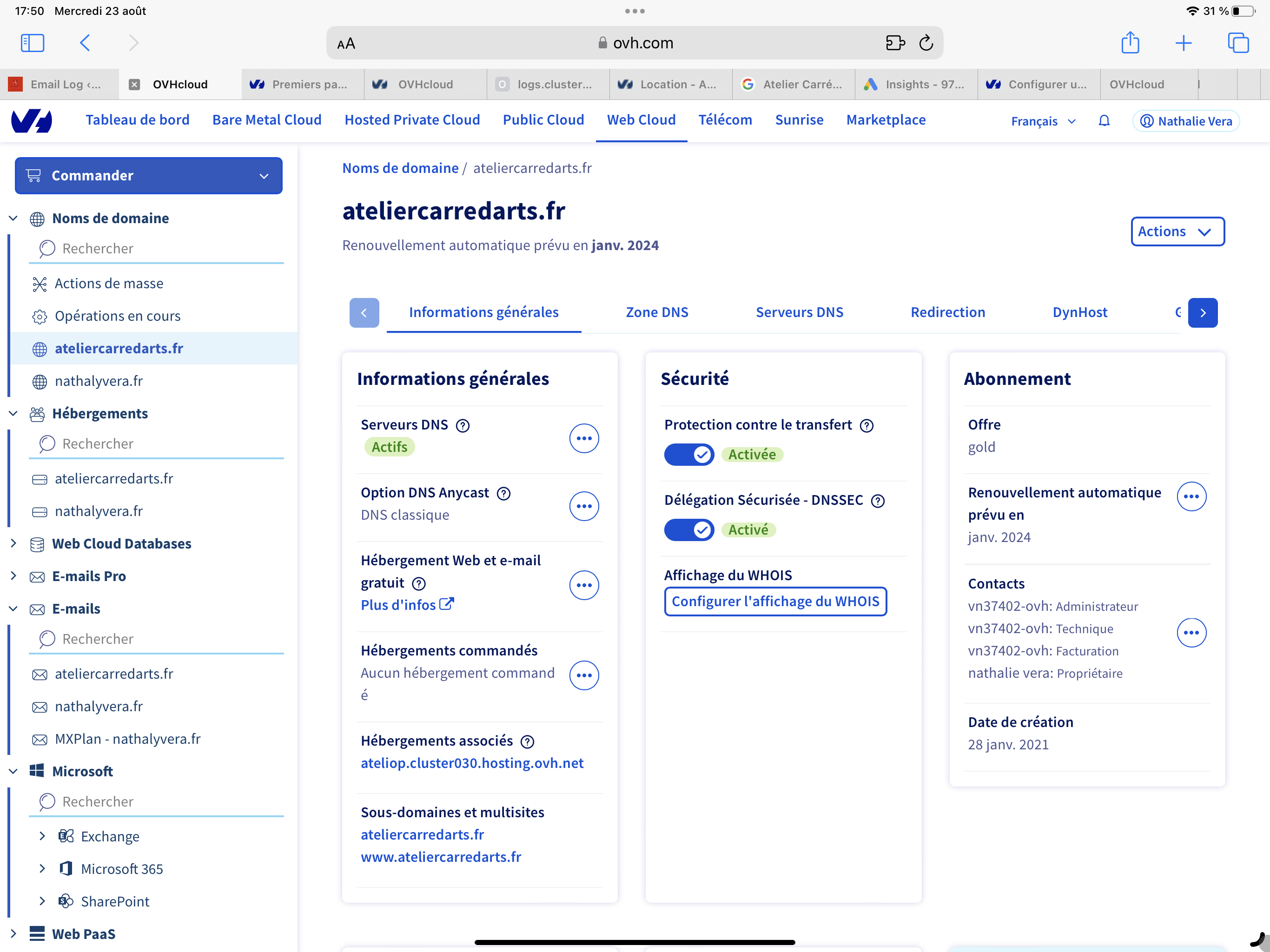This screenshot has height=952, width=1270.
Task: Expand Web Cloud Databases section
Action: (x=14, y=543)
